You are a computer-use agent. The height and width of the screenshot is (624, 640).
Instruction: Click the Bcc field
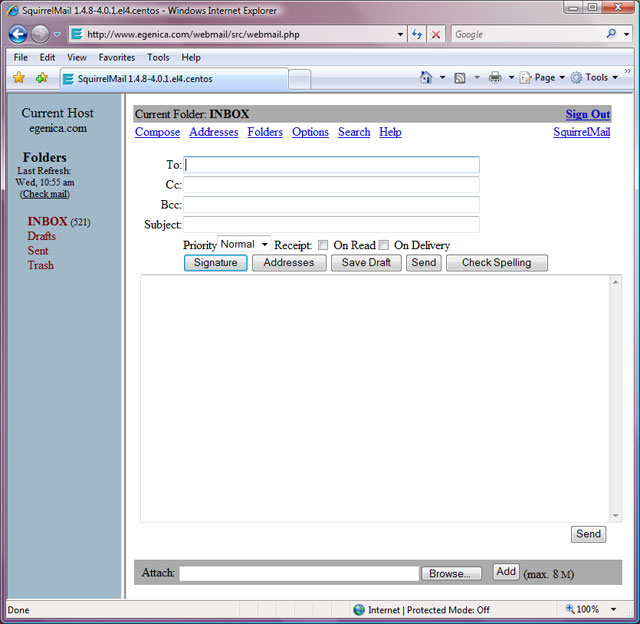pos(331,204)
